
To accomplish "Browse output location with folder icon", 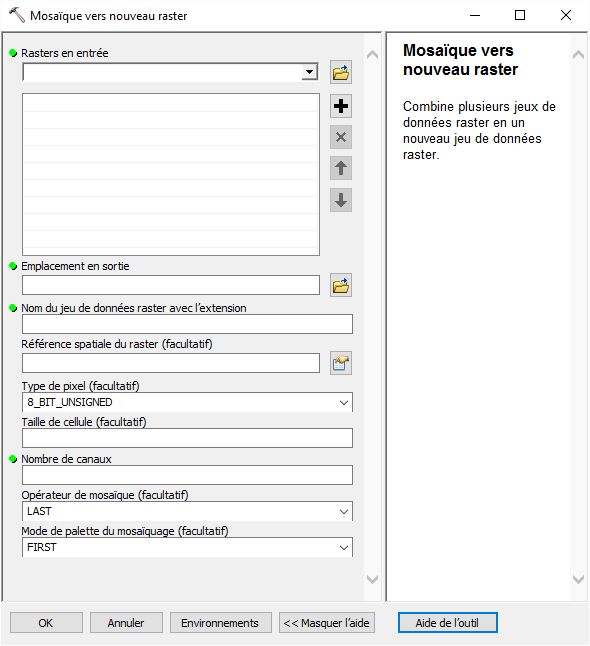I will coord(341,285).
